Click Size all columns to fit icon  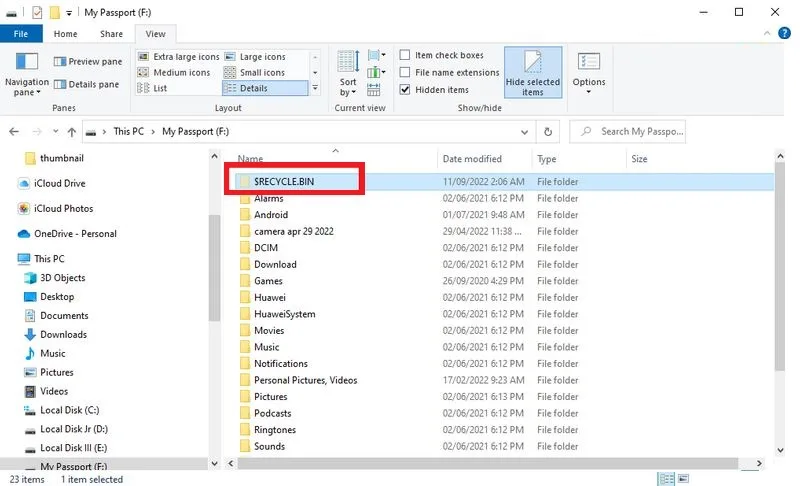(x=373, y=90)
